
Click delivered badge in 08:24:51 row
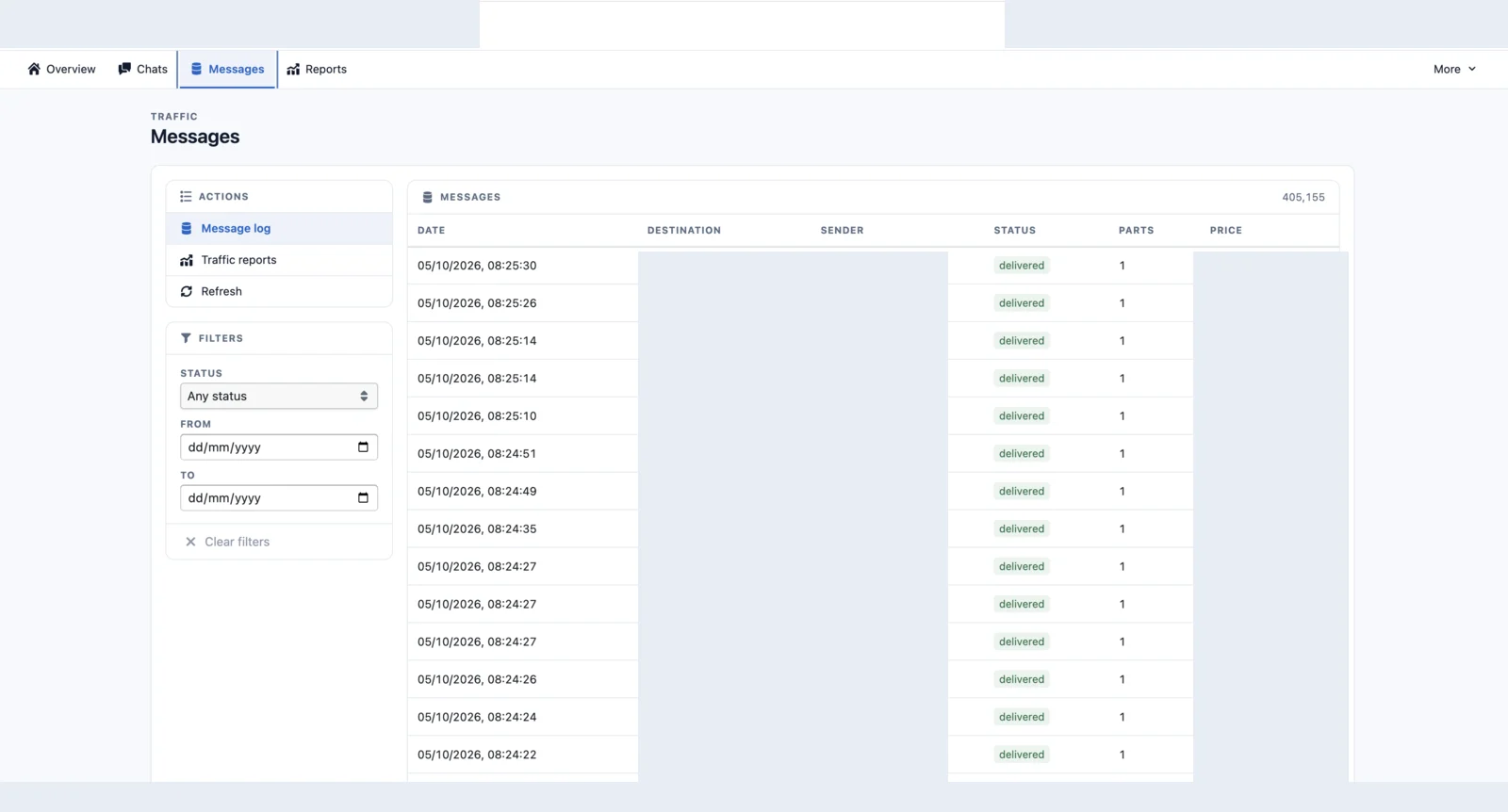click(1022, 454)
